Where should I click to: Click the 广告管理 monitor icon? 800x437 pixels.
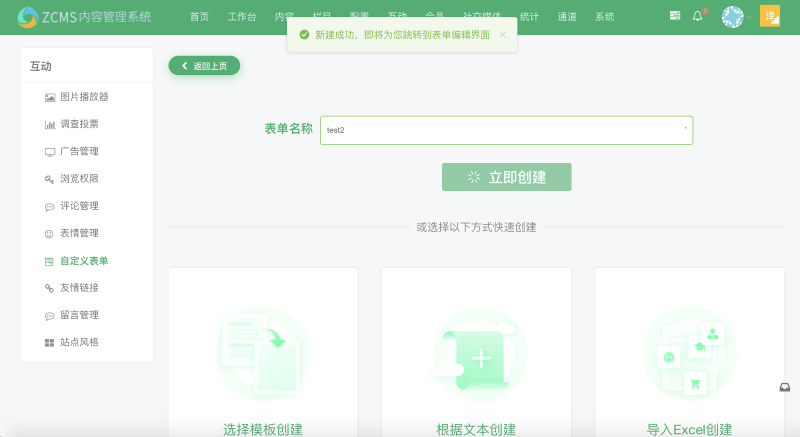coord(49,152)
